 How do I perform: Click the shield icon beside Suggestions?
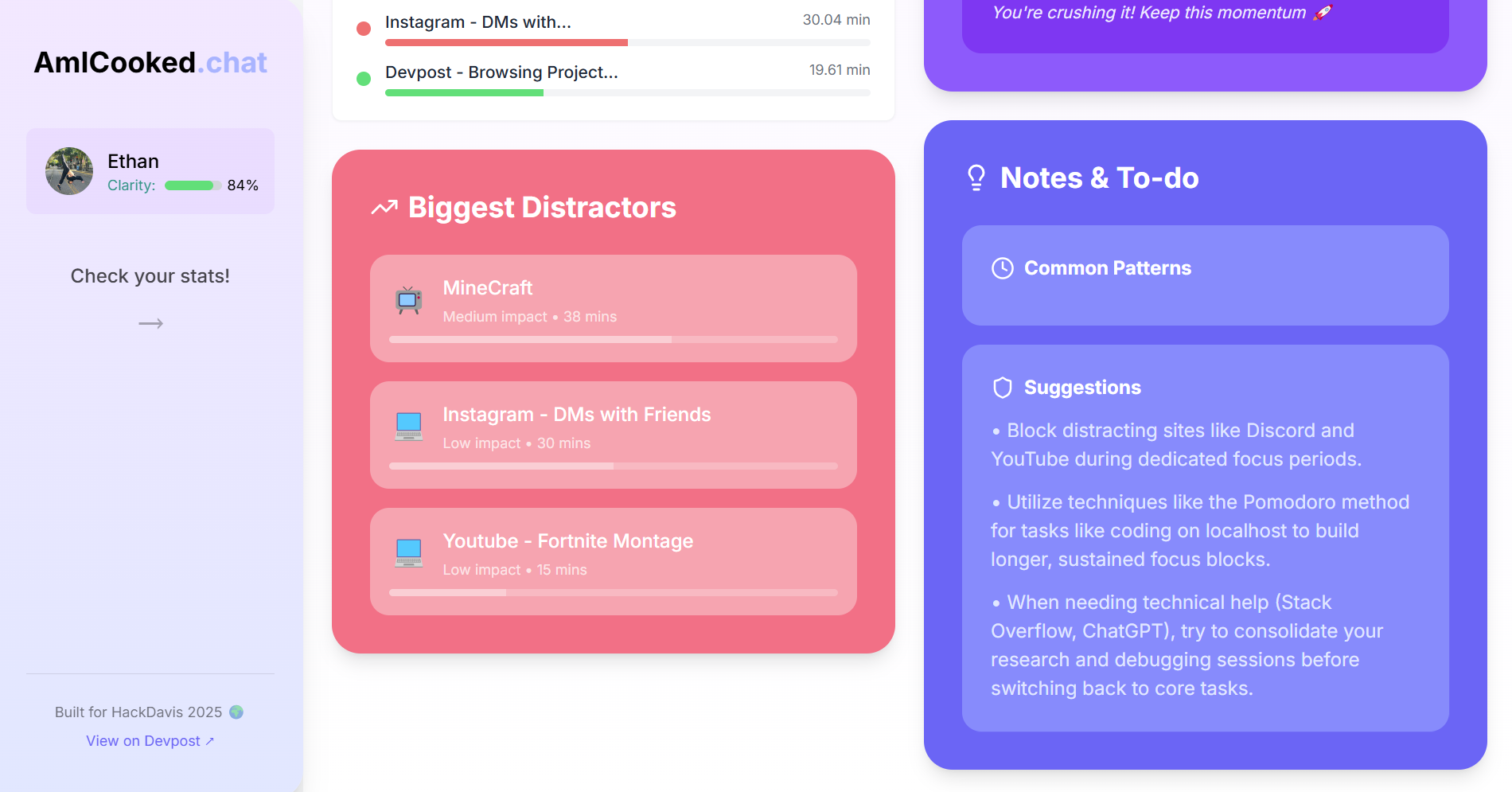tap(1003, 388)
